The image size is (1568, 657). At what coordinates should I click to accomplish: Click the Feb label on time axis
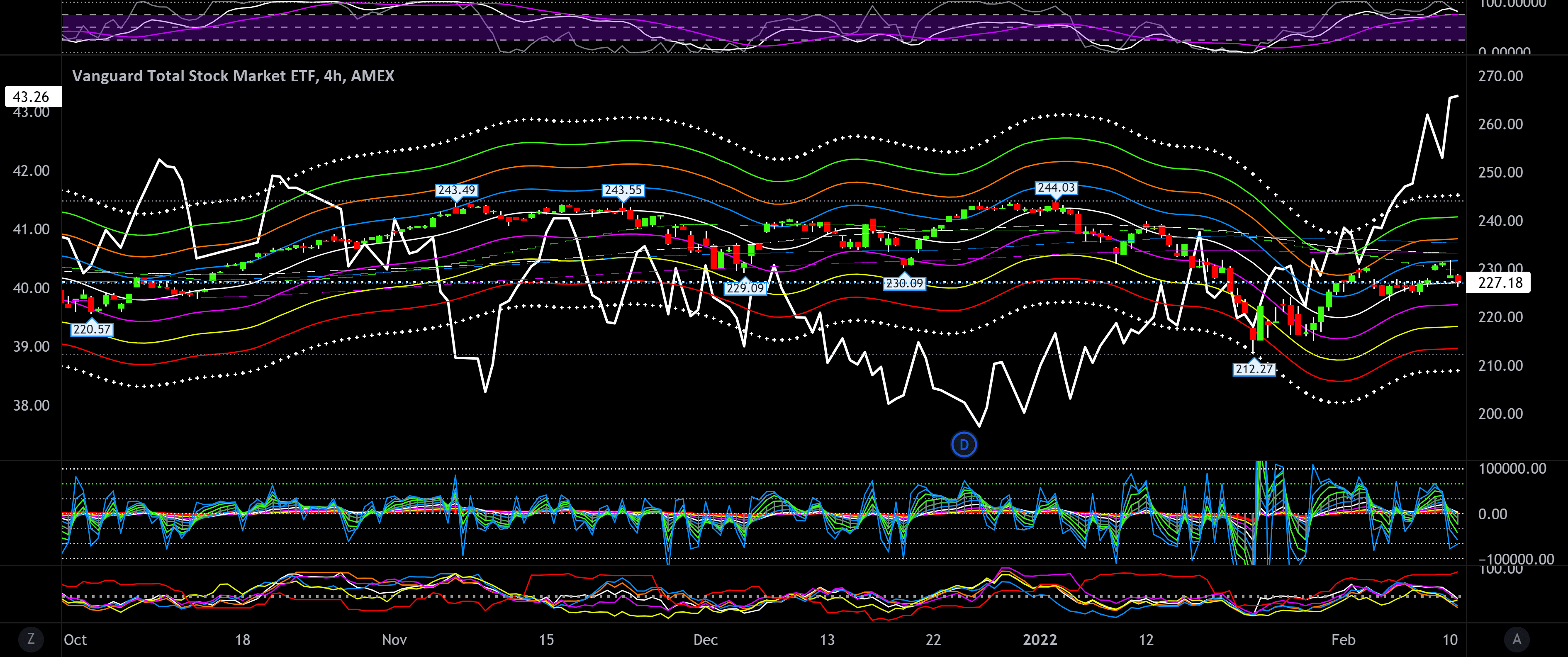(1343, 639)
